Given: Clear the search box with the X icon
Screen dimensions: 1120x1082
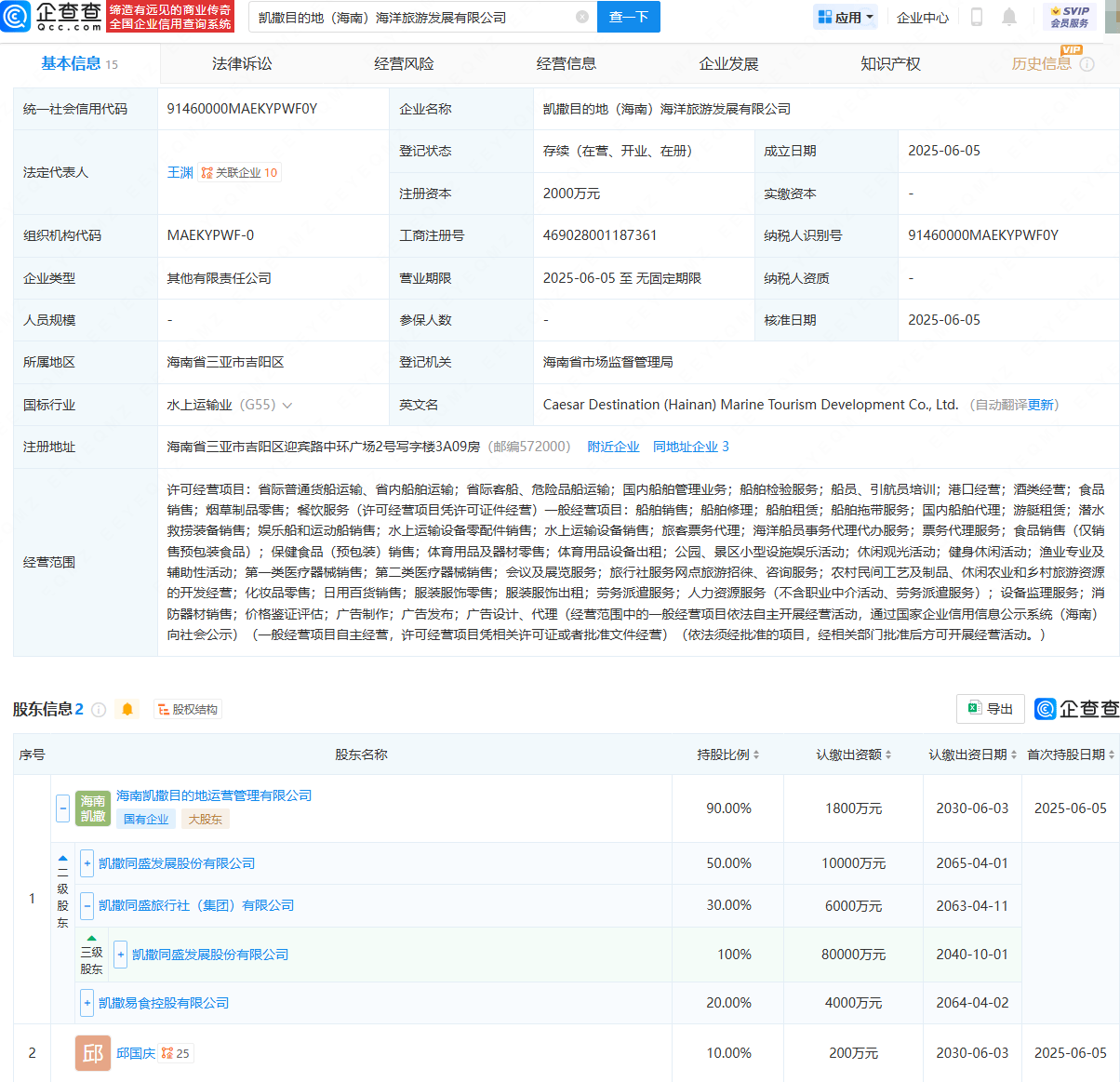Looking at the screenshot, I should click(x=582, y=17).
